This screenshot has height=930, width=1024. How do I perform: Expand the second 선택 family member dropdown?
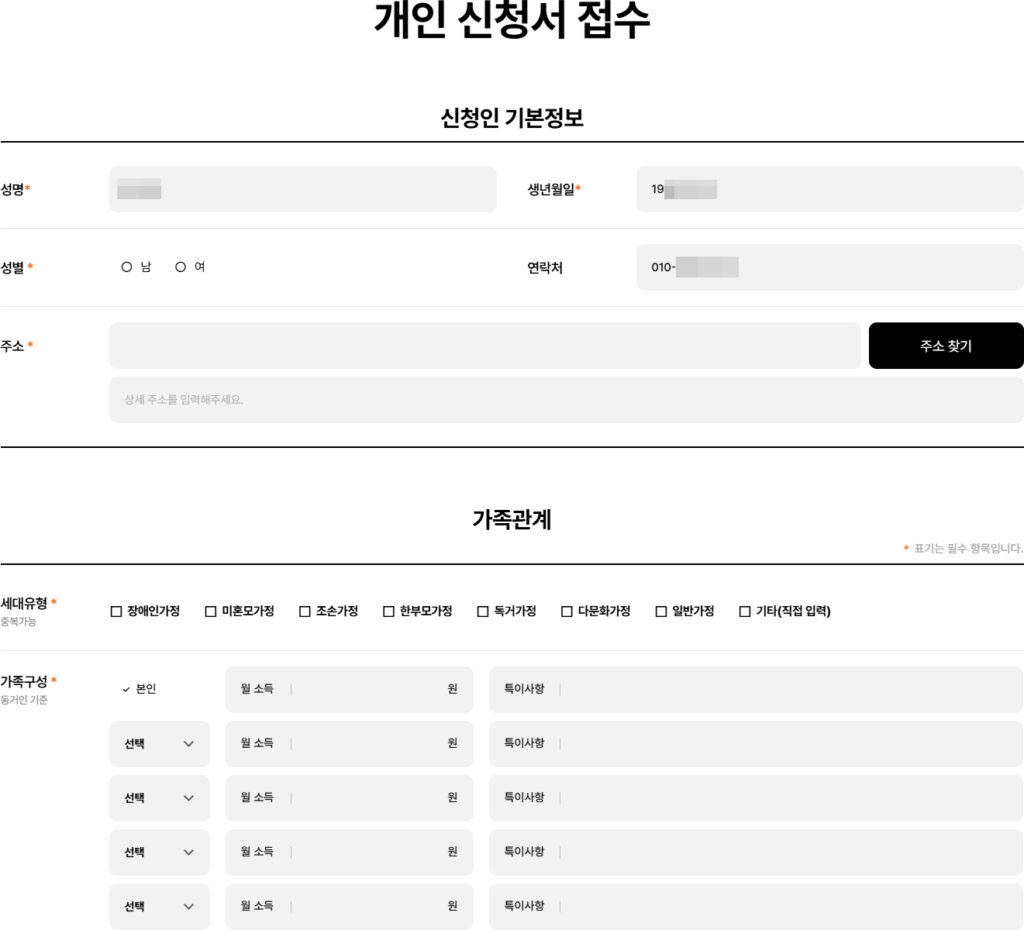(x=159, y=798)
